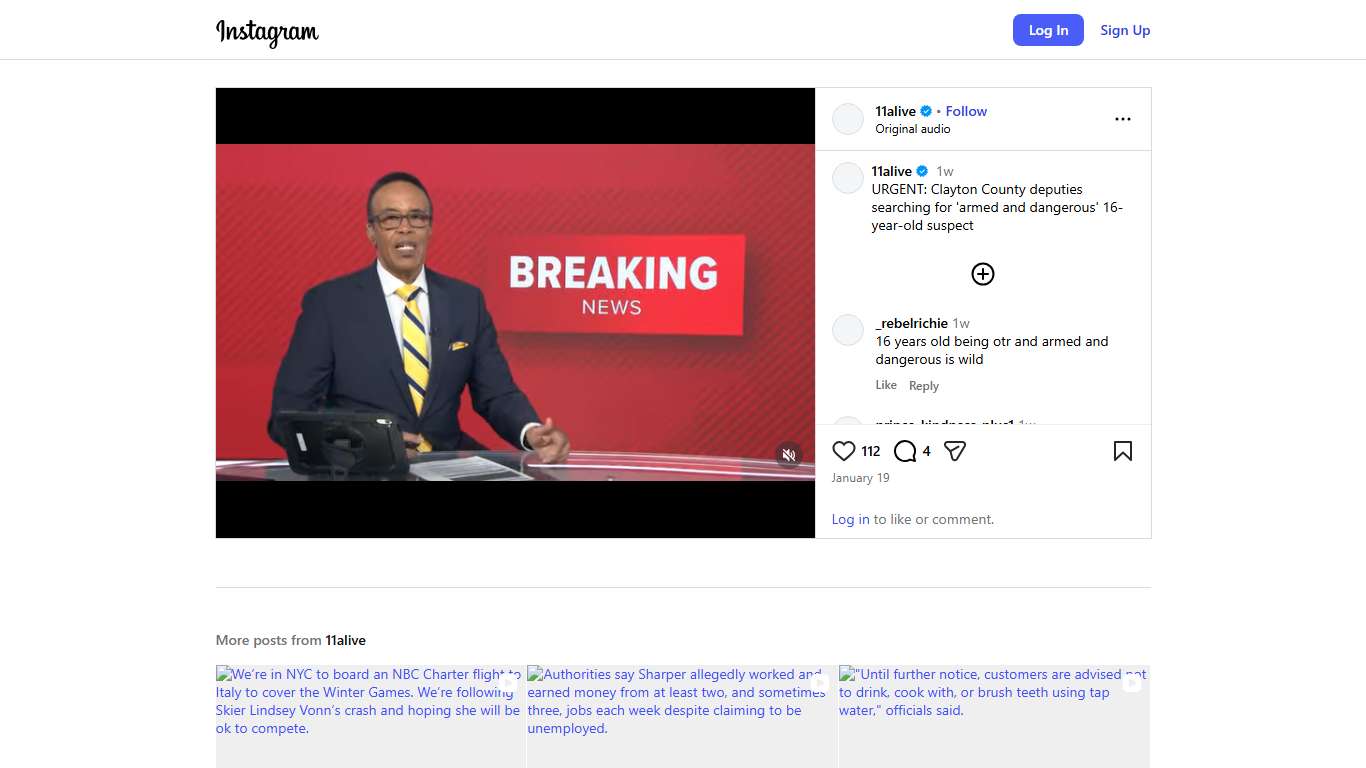This screenshot has width=1366, height=768.
Task: Open 11alive profile picture in header
Action: coord(848,119)
